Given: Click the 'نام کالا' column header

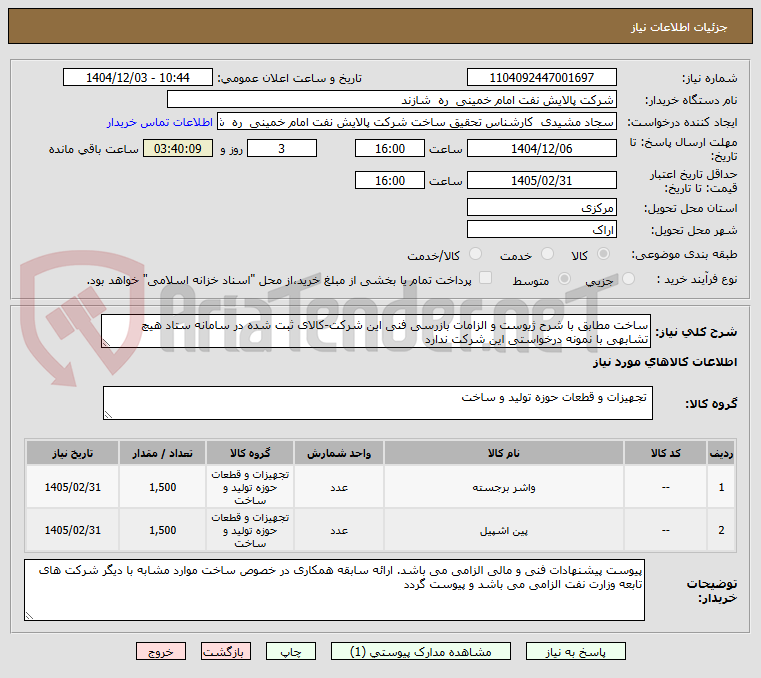Looking at the screenshot, I should pyautogui.click(x=504, y=453).
